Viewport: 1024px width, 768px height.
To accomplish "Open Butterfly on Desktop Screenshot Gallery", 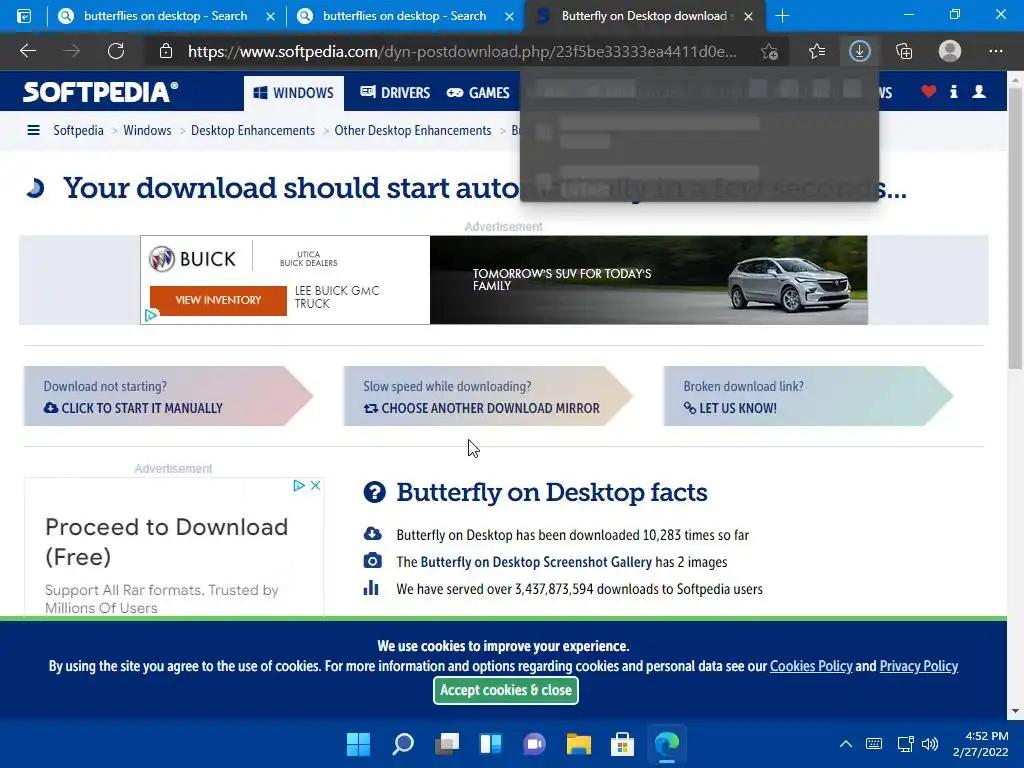I will coord(536,562).
